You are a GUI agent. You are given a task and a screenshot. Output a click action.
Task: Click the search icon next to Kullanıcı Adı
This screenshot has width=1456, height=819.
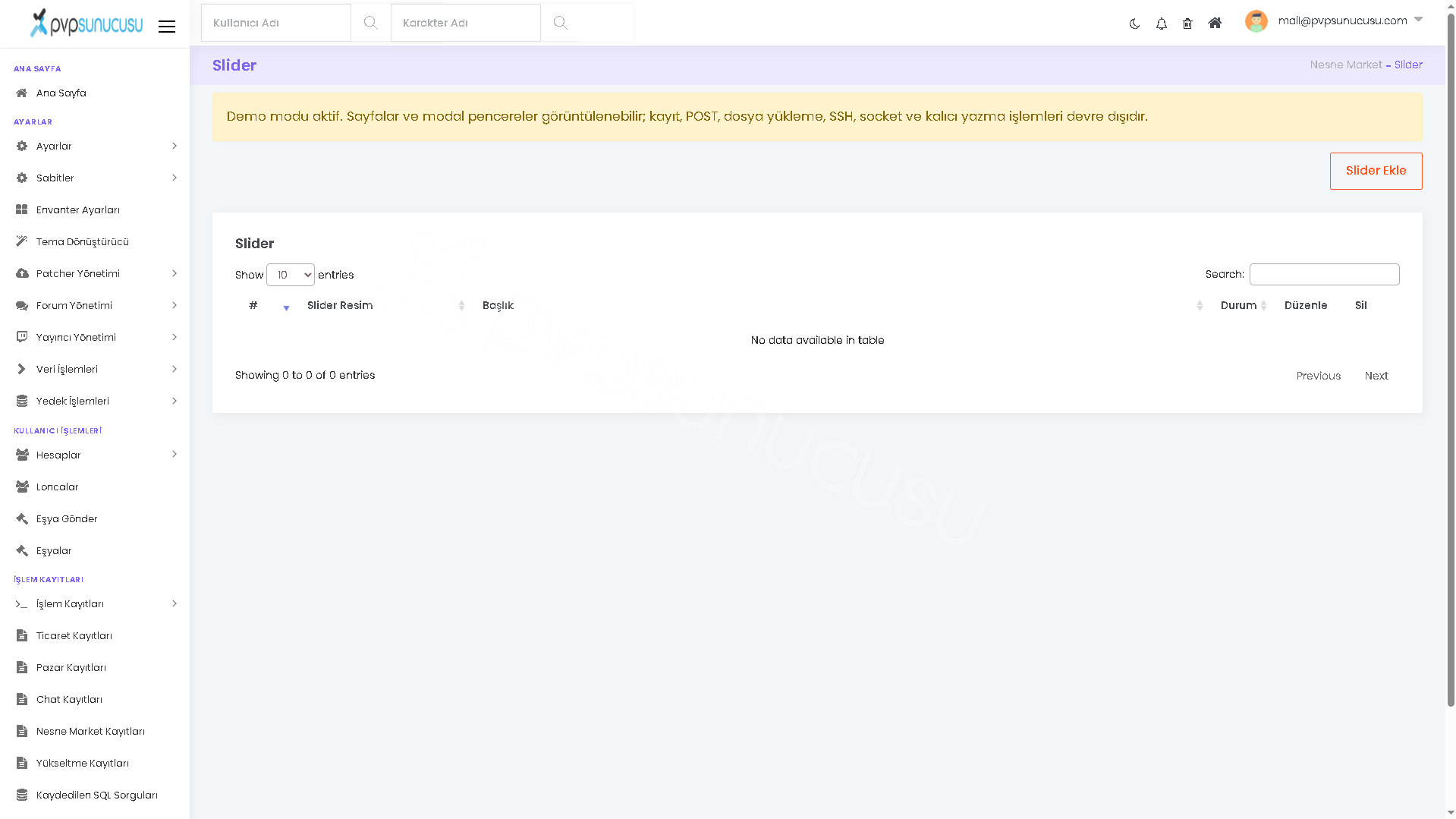[x=370, y=23]
